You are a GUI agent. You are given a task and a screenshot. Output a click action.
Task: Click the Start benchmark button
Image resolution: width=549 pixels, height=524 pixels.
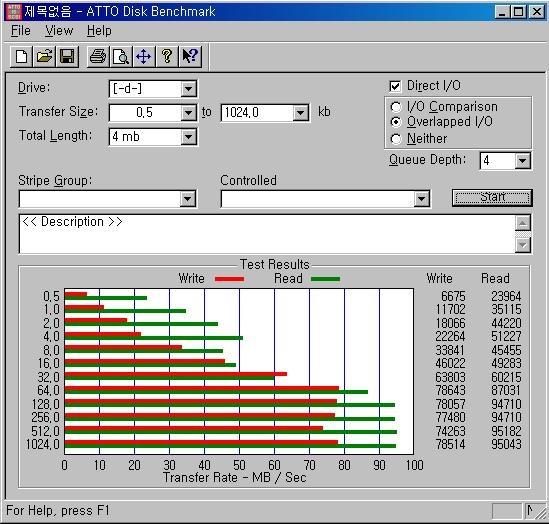pos(492,197)
